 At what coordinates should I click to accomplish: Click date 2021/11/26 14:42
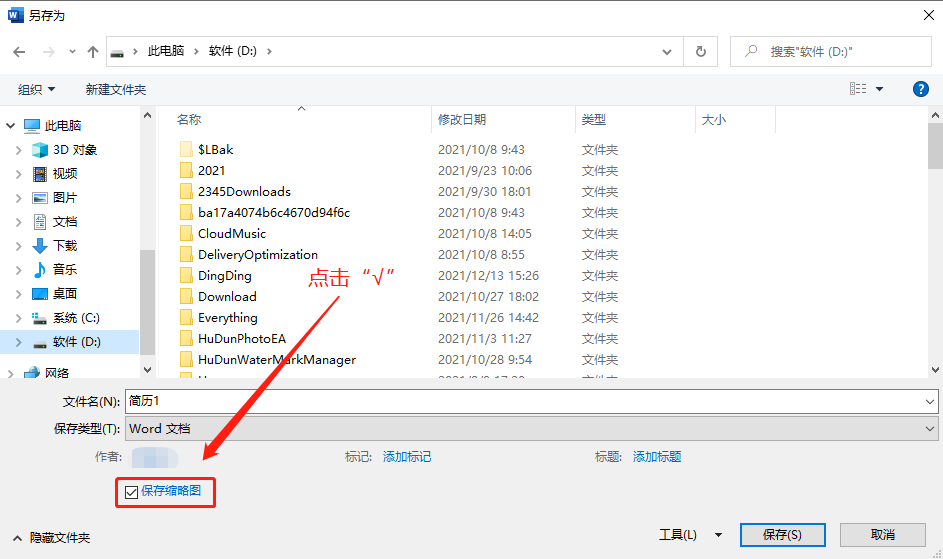pos(488,318)
